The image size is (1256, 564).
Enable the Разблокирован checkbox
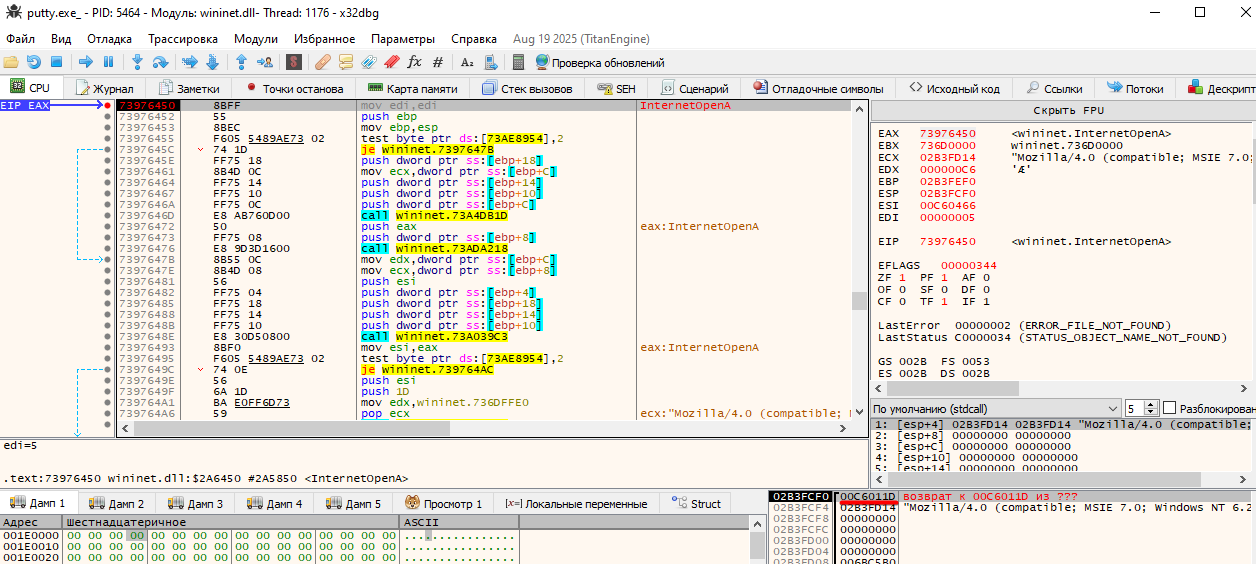click(1170, 408)
